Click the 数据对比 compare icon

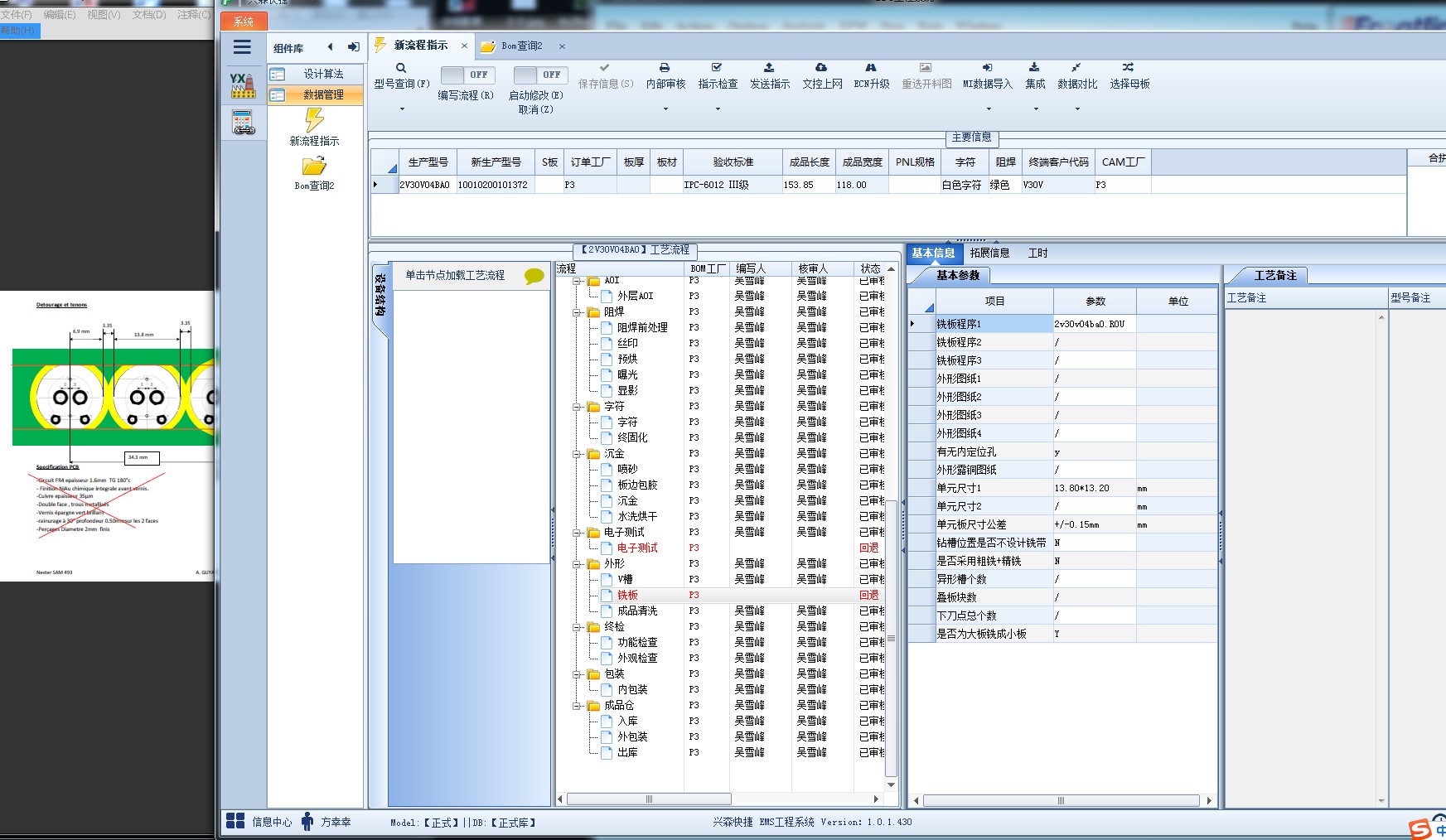[x=1076, y=68]
